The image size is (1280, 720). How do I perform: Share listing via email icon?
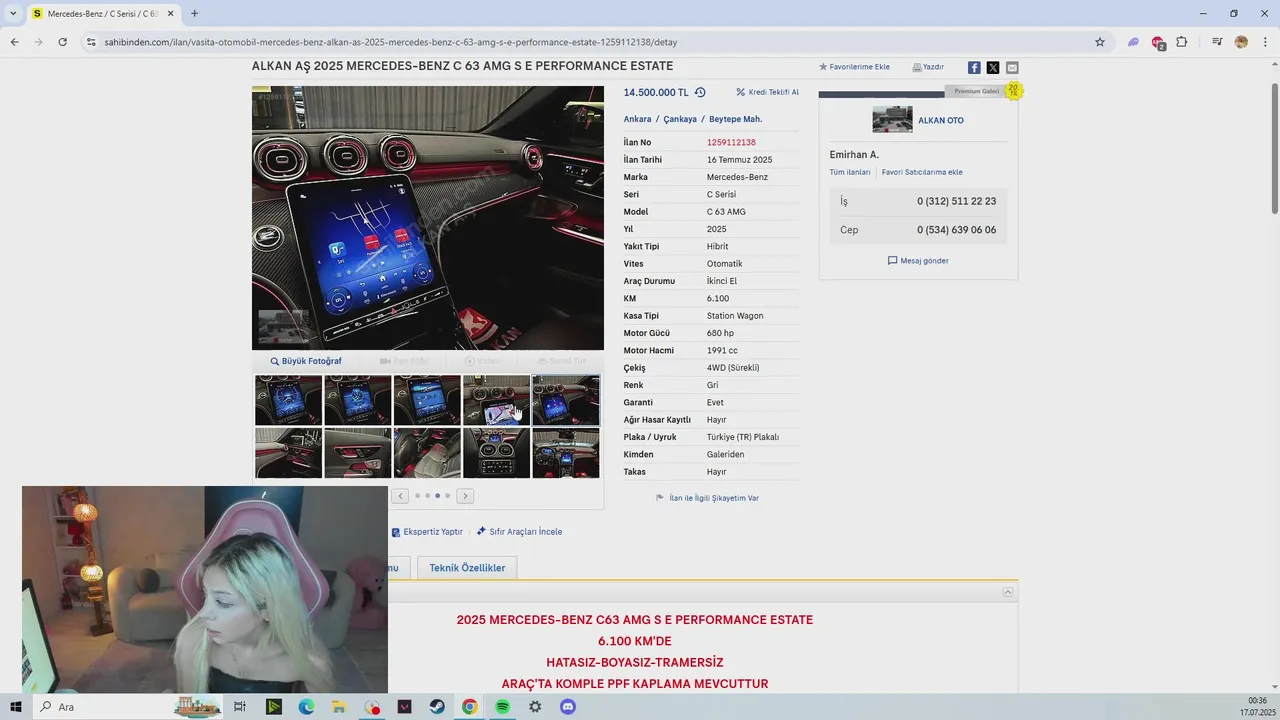pos(1012,67)
